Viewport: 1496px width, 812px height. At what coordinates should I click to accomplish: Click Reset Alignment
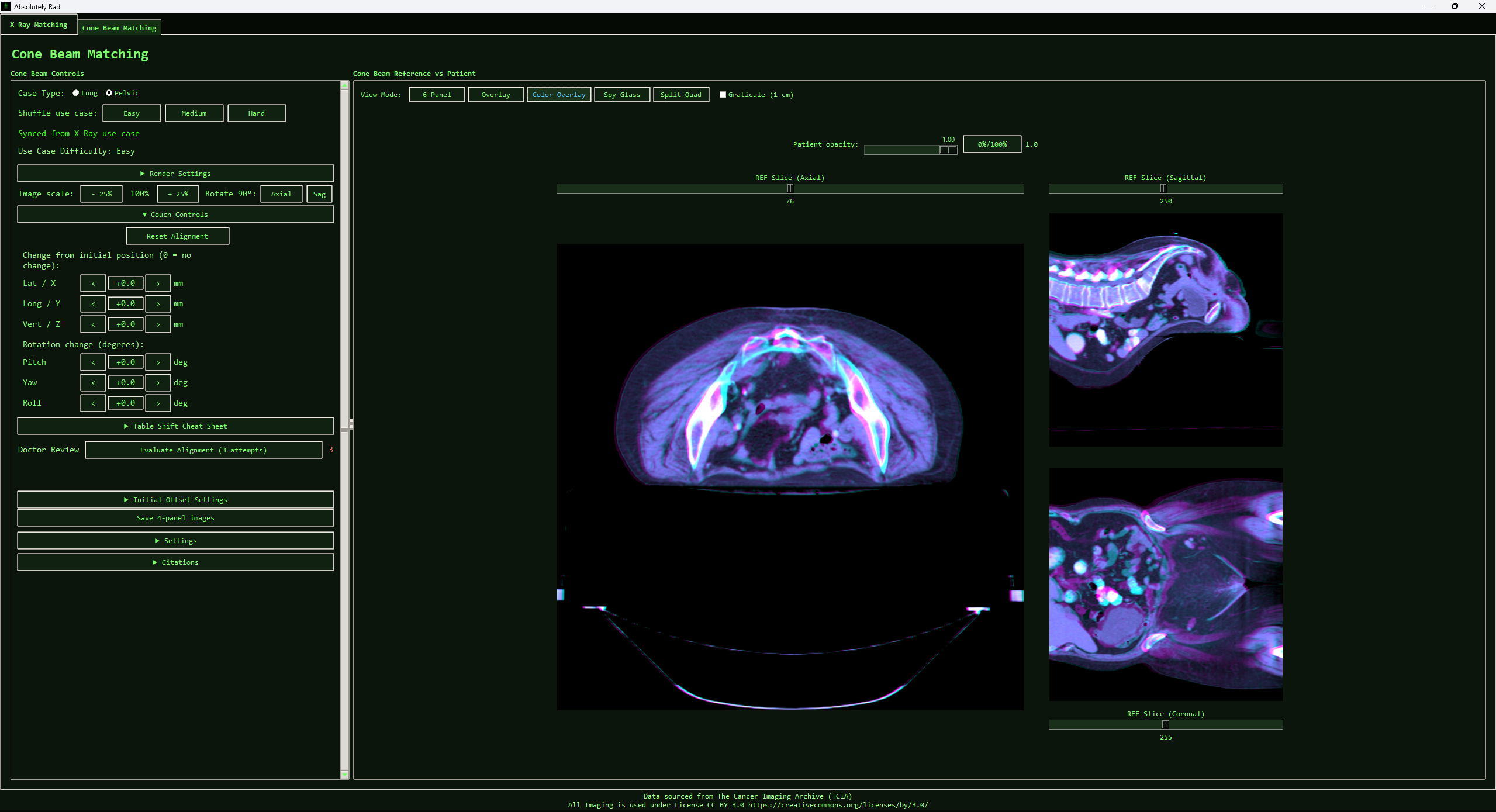click(x=177, y=236)
